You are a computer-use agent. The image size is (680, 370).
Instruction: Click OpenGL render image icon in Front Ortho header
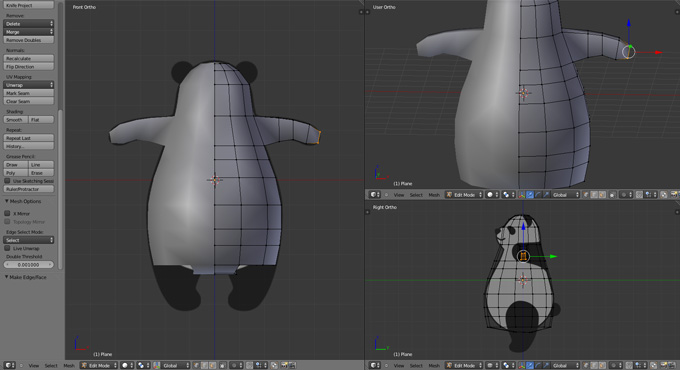tap(284, 365)
